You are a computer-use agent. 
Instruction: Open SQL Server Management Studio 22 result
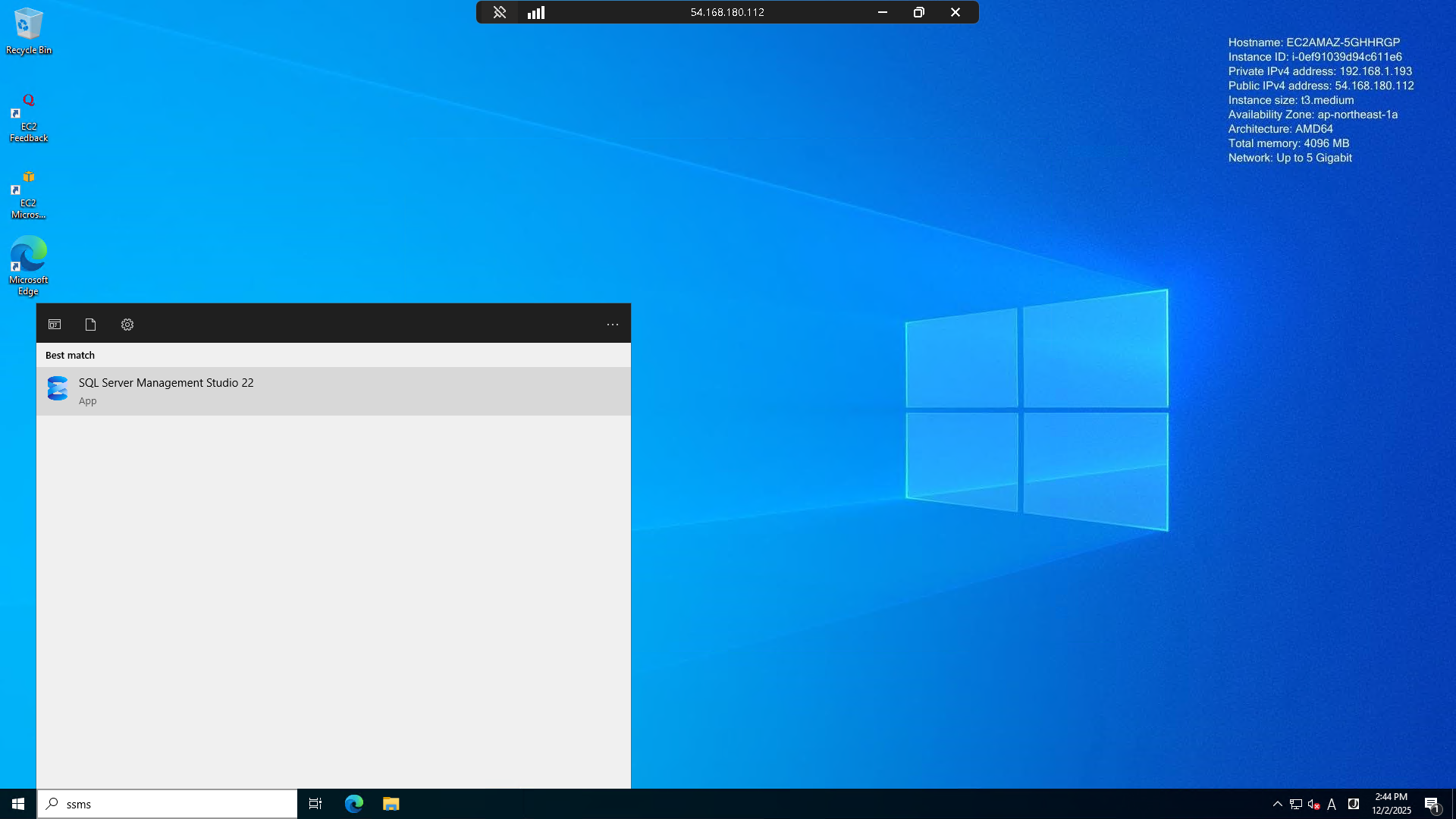click(166, 391)
